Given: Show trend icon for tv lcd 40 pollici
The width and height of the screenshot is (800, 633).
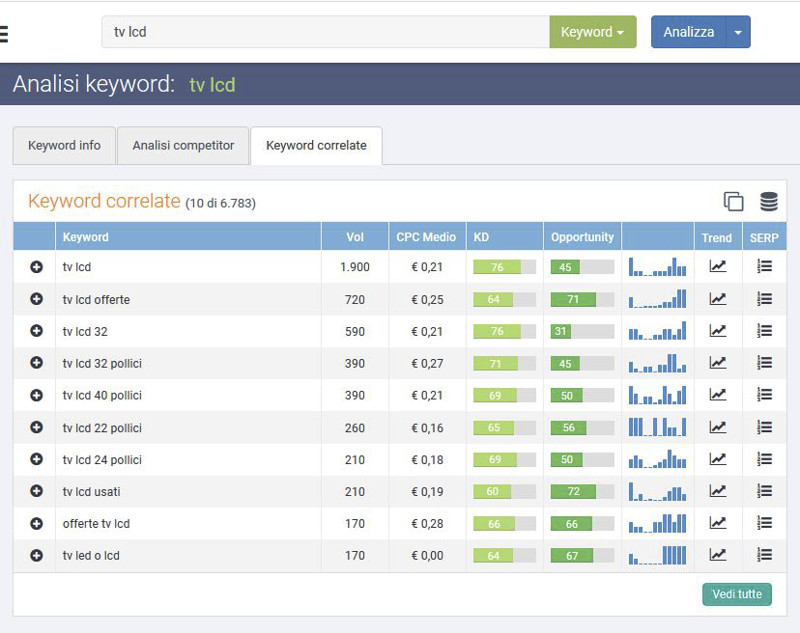Looking at the screenshot, I should (x=717, y=395).
